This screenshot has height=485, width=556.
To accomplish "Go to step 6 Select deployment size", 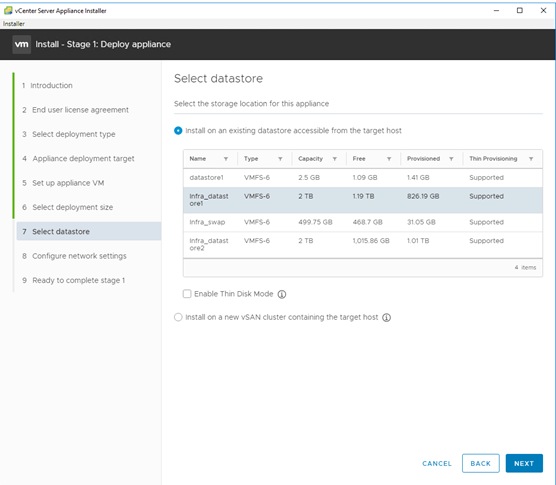I will point(67,207).
